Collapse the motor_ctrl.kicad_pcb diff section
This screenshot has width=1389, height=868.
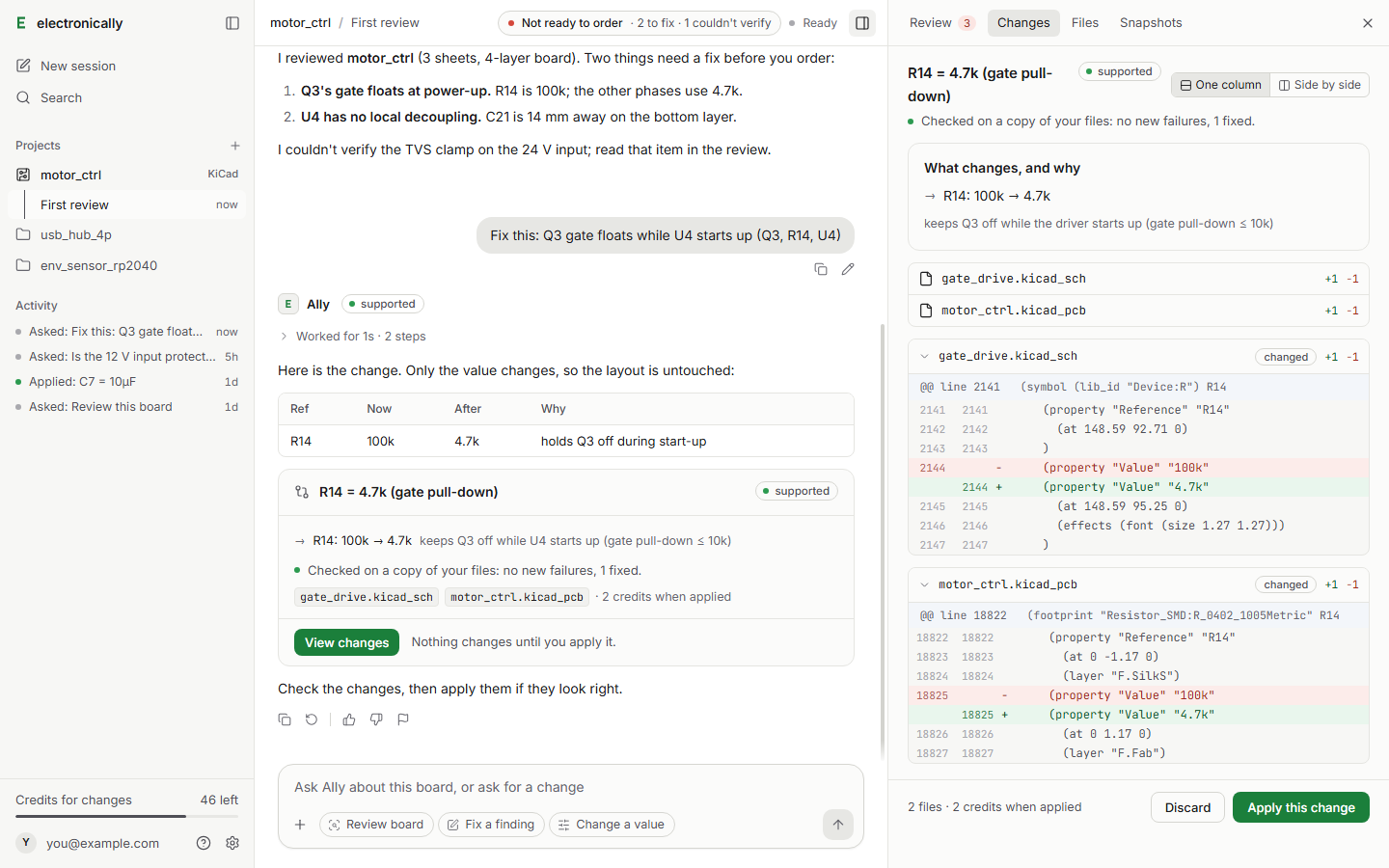tap(924, 584)
